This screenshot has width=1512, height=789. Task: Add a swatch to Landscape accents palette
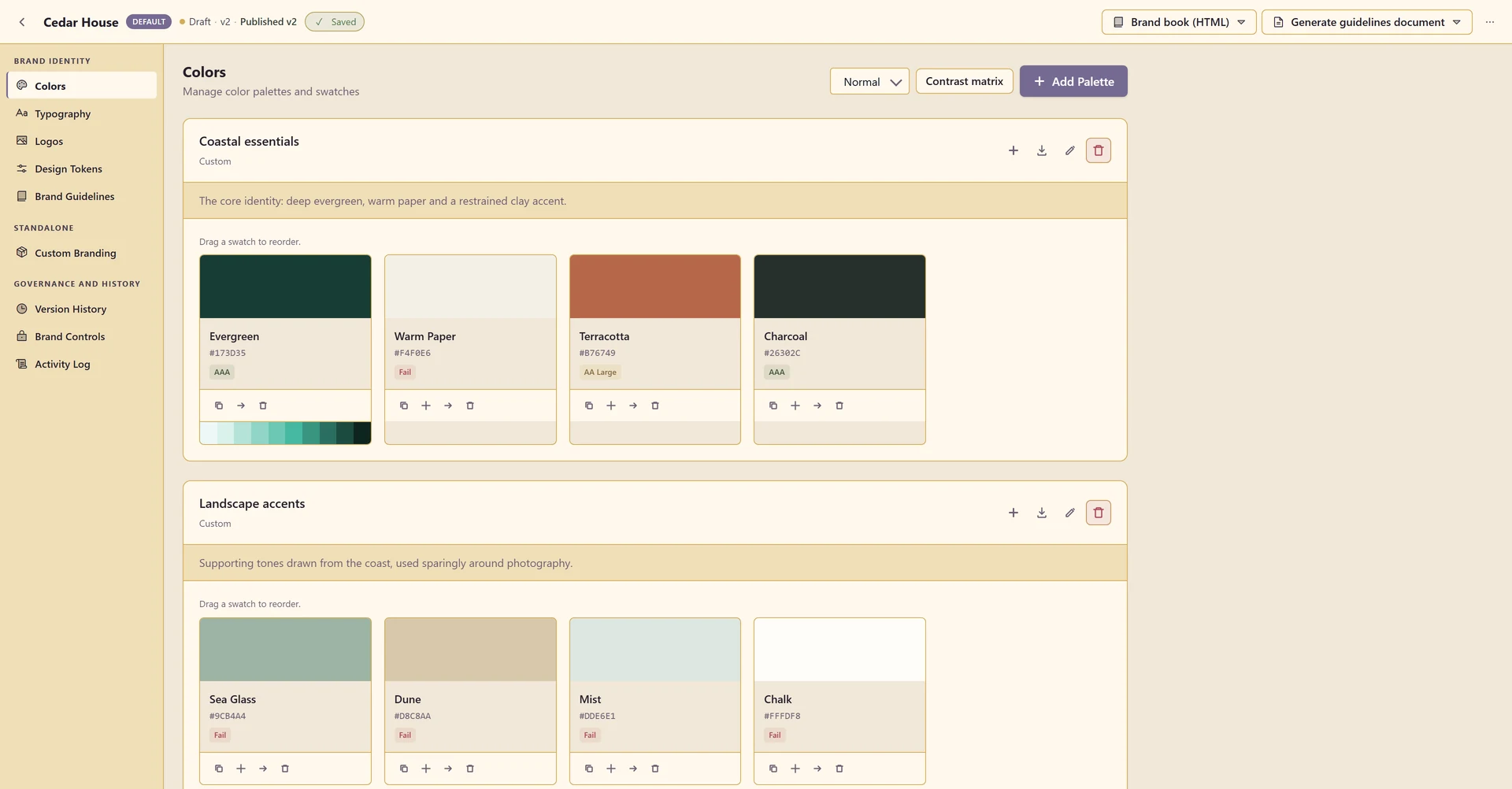point(1014,513)
